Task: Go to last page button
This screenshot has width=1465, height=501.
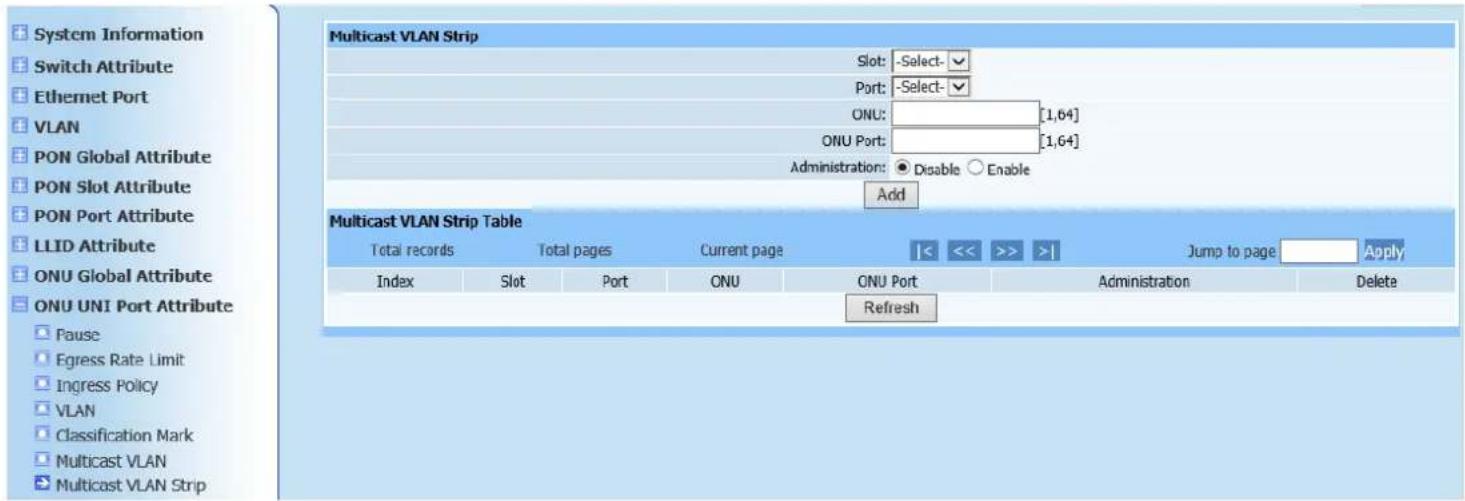Action: point(1045,252)
